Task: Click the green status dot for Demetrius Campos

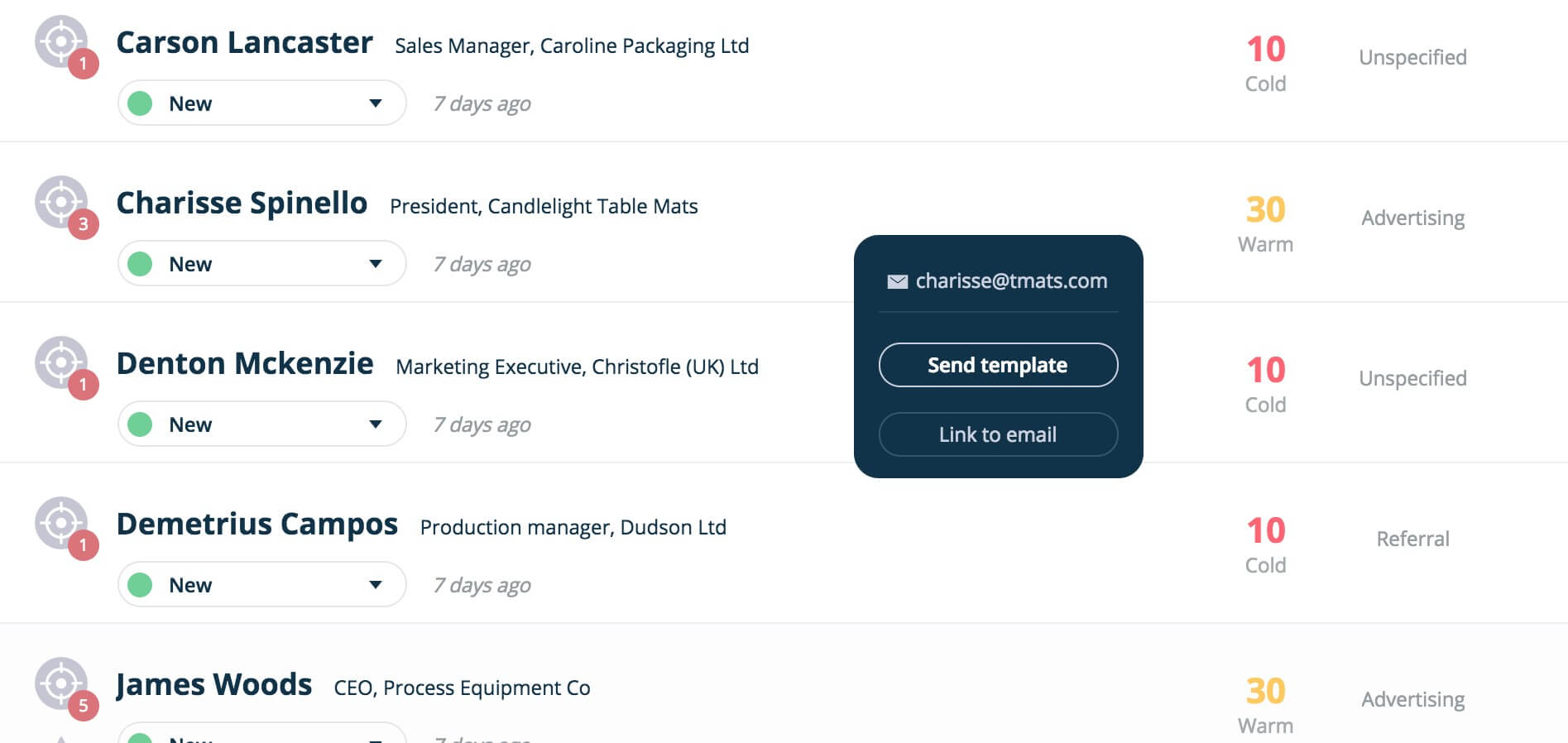Action: (140, 585)
